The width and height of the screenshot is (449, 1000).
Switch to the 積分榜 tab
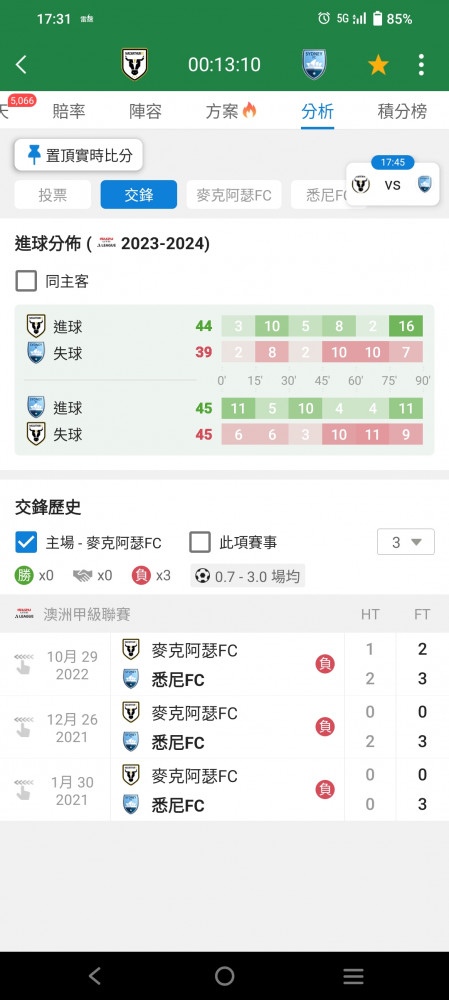[x=402, y=112]
